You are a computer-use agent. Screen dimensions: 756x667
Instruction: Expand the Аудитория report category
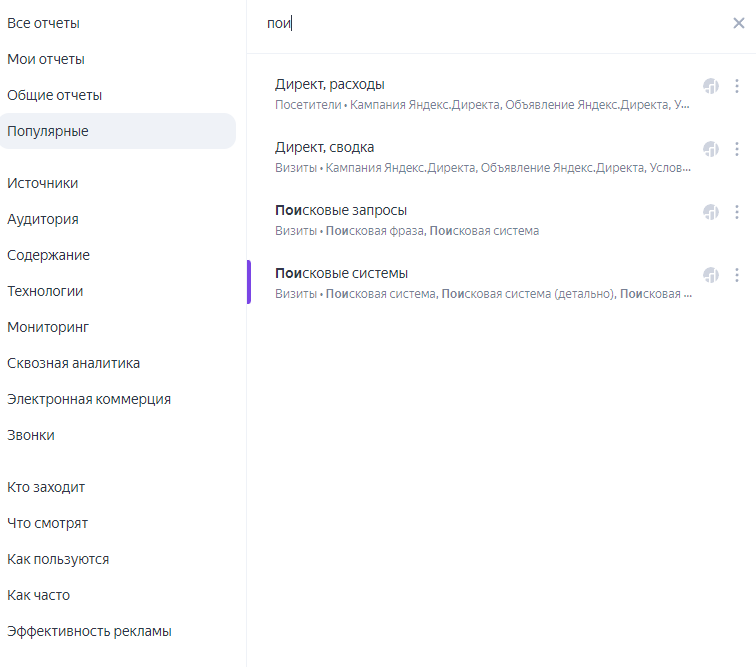(43, 219)
